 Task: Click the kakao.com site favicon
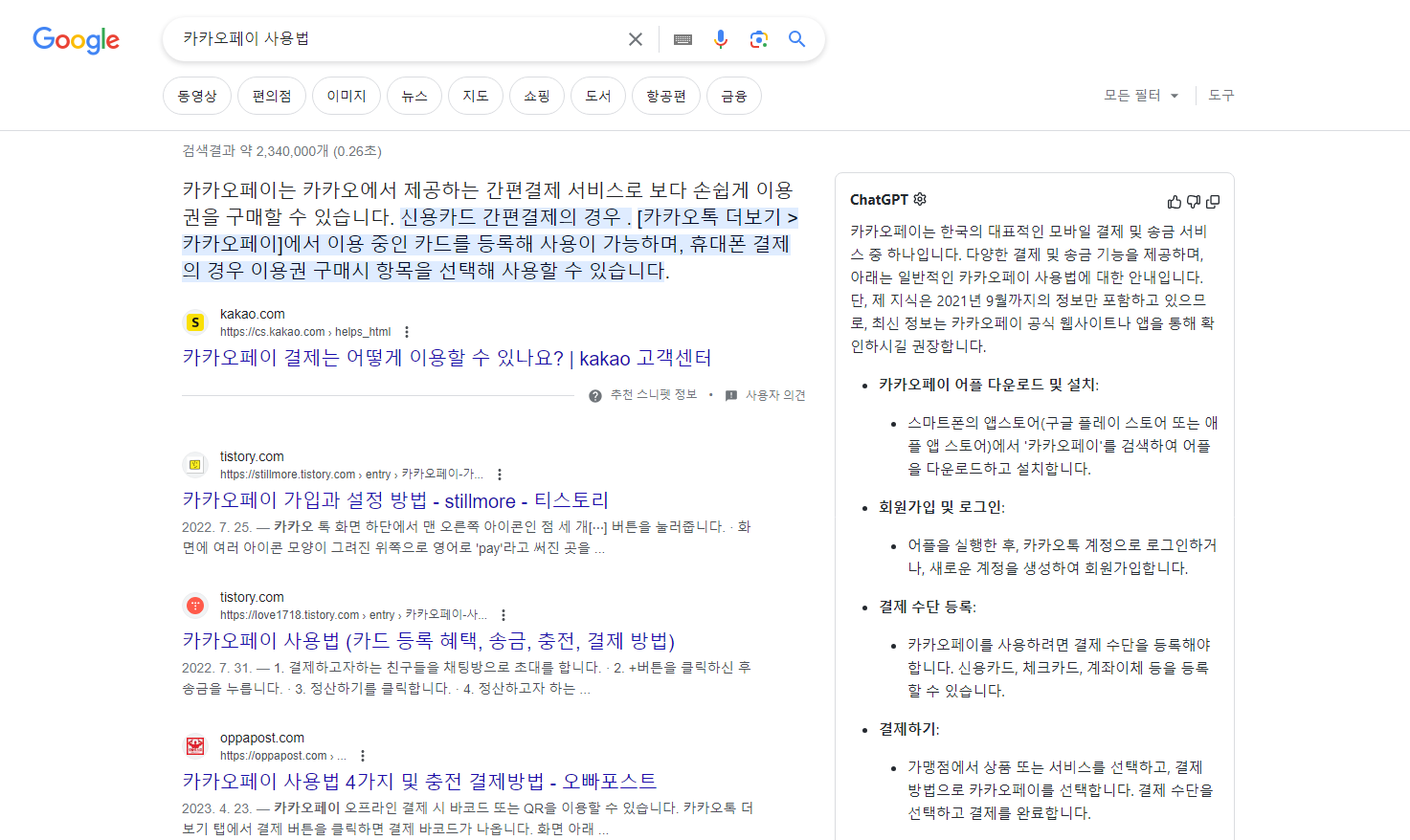tap(195, 322)
